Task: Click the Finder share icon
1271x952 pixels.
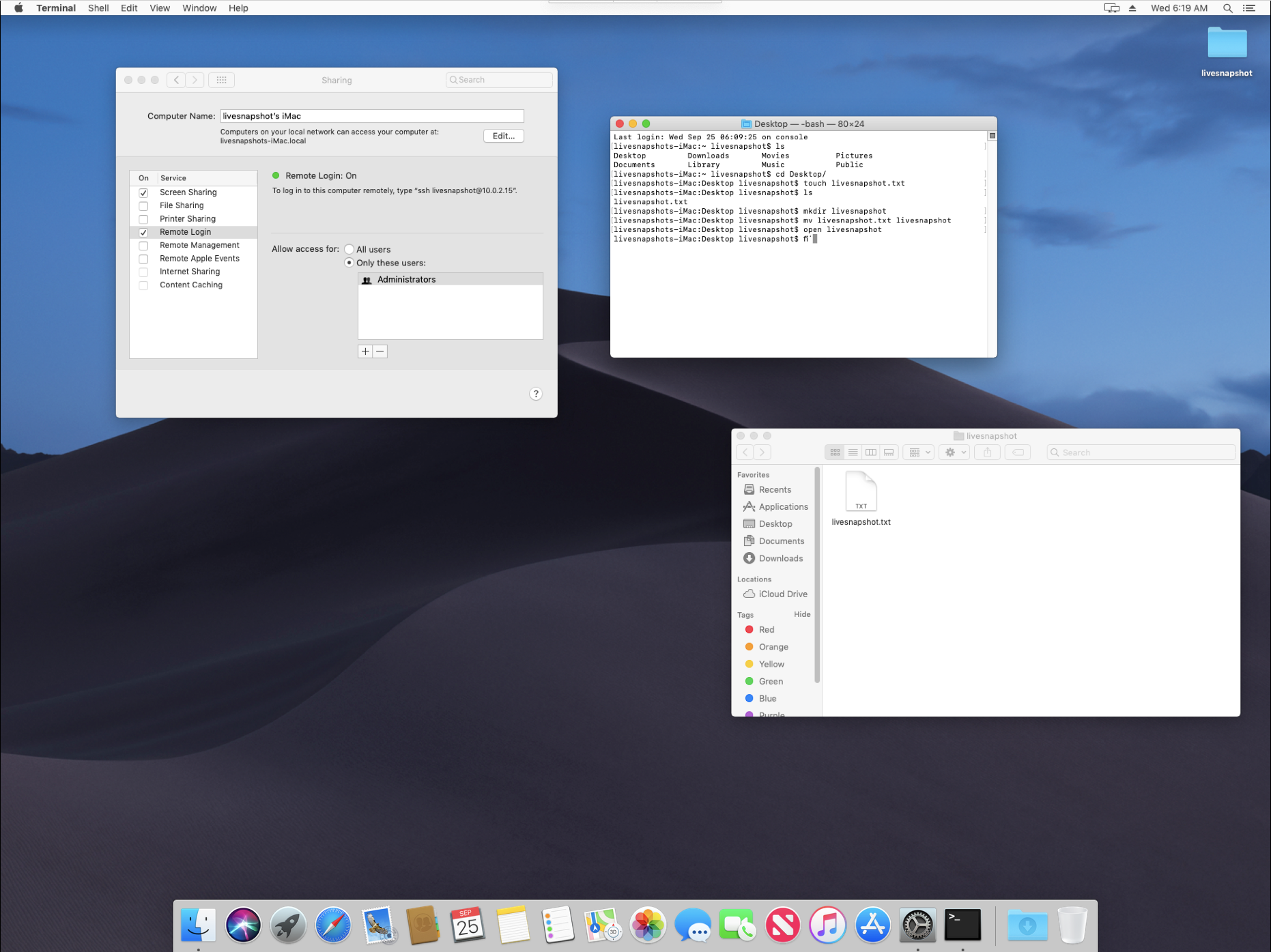Action: [x=987, y=452]
